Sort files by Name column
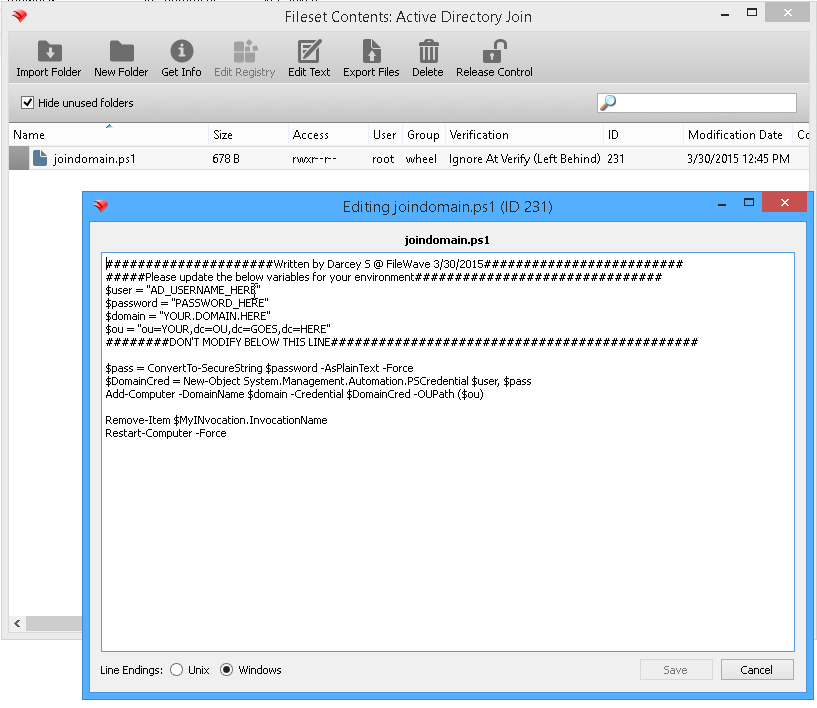The width and height of the screenshot is (817, 708). coord(108,135)
